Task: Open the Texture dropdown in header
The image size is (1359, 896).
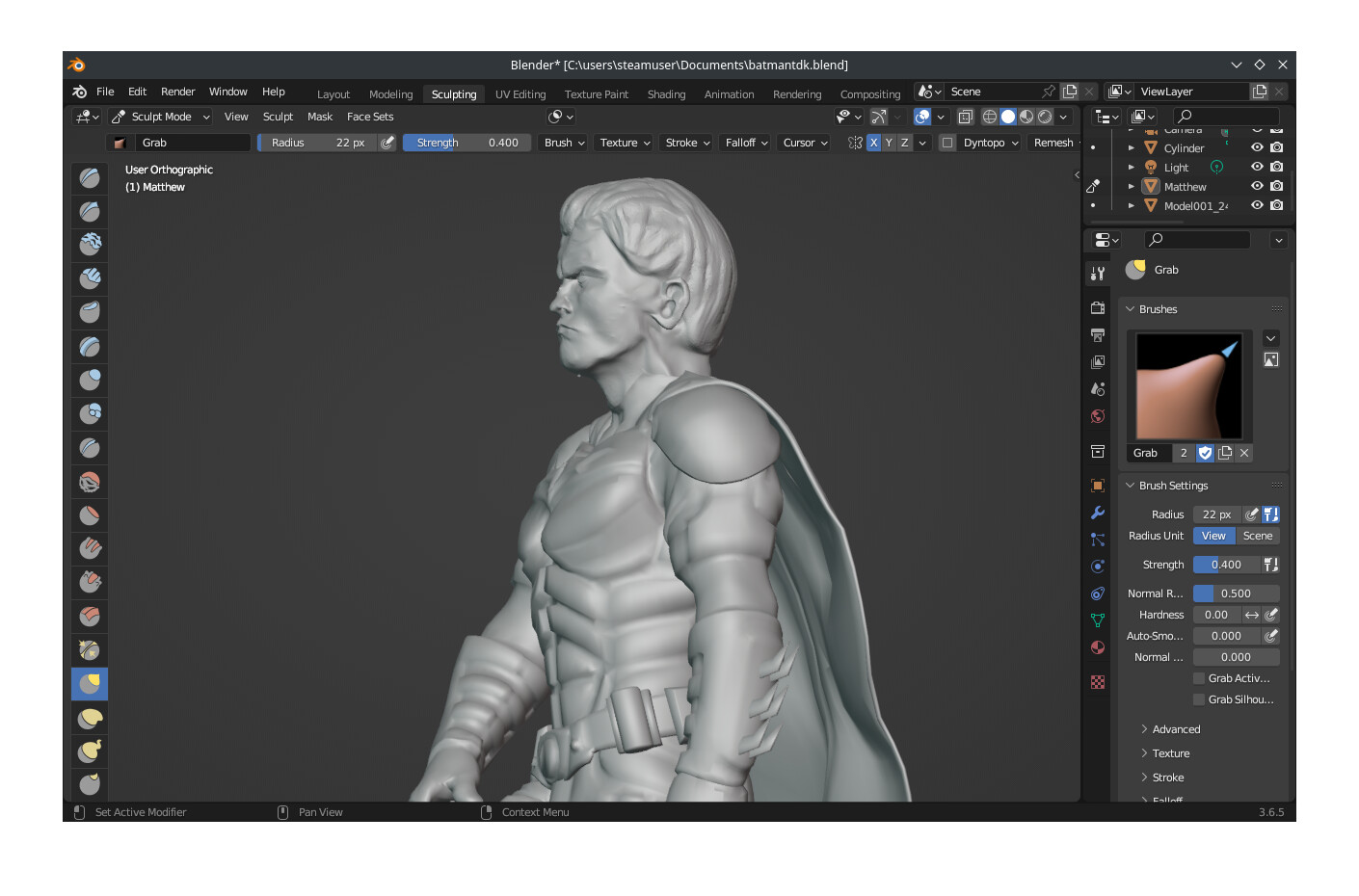Action: point(625,143)
